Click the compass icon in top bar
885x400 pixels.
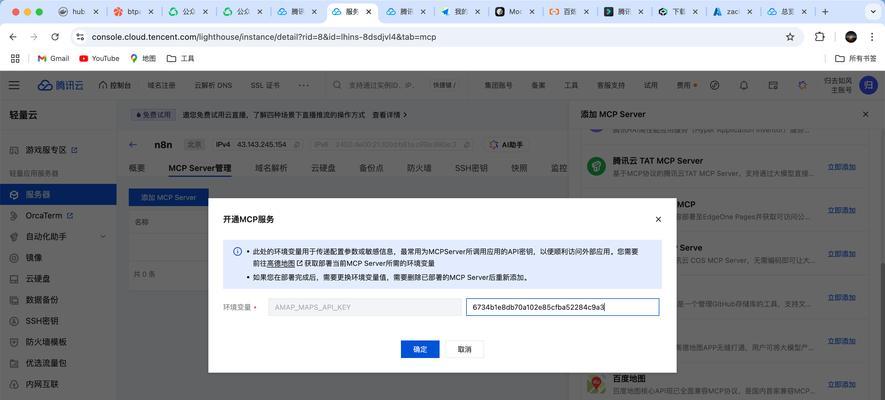715,85
